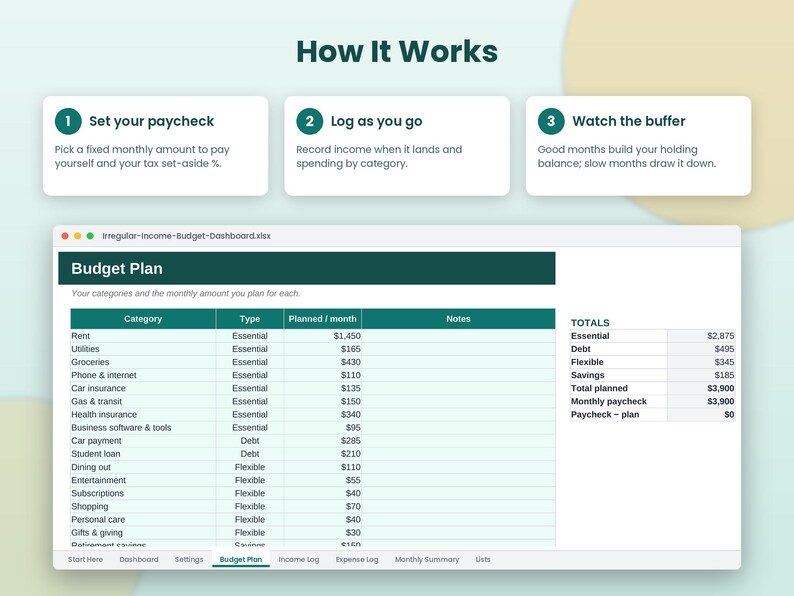Image resolution: width=794 pixels, height=596 pixels.
Task: Click the Flexible type of Dining out
Action: [x=250, y=467]
